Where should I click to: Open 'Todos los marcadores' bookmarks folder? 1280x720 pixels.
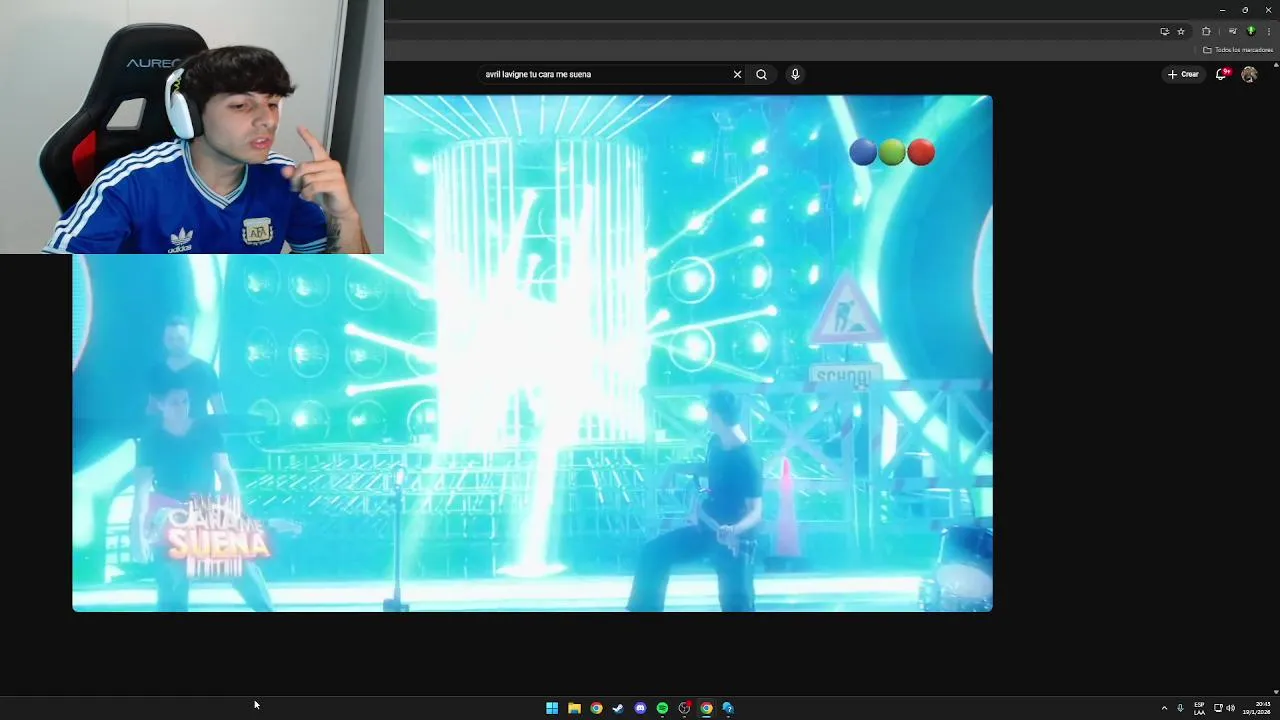pos(1238,49)
